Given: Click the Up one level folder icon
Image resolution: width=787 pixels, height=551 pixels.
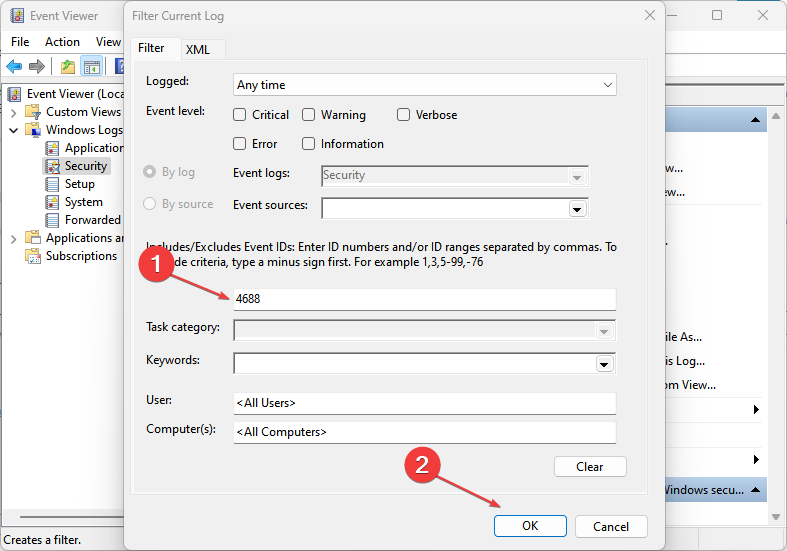Looking at the screenshot, I should 67,66.
